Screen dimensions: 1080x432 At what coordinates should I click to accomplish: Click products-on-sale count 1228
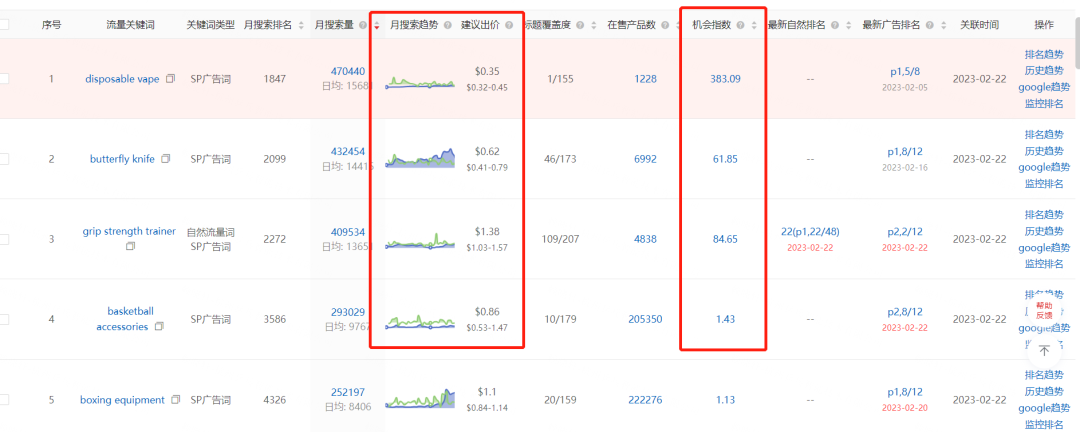pyautogui.click(x=645, y=79)
